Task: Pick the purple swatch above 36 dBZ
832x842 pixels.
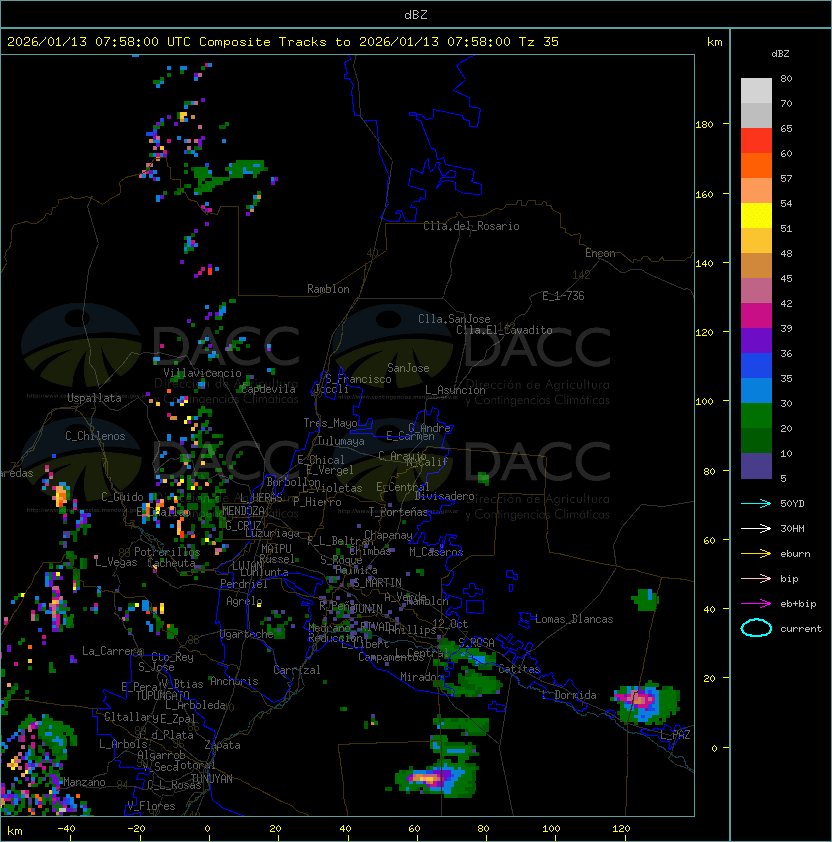Action: 756,340
